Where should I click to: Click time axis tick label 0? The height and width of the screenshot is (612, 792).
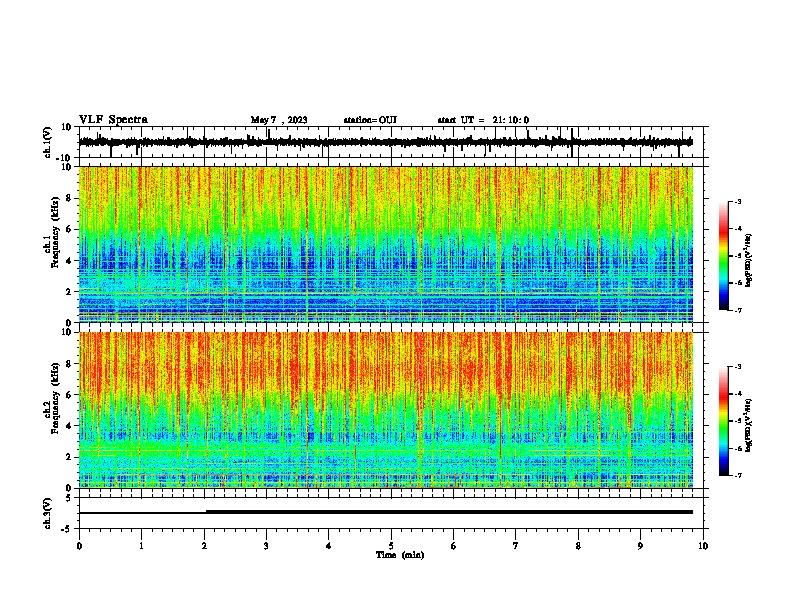tap(79, 546)
